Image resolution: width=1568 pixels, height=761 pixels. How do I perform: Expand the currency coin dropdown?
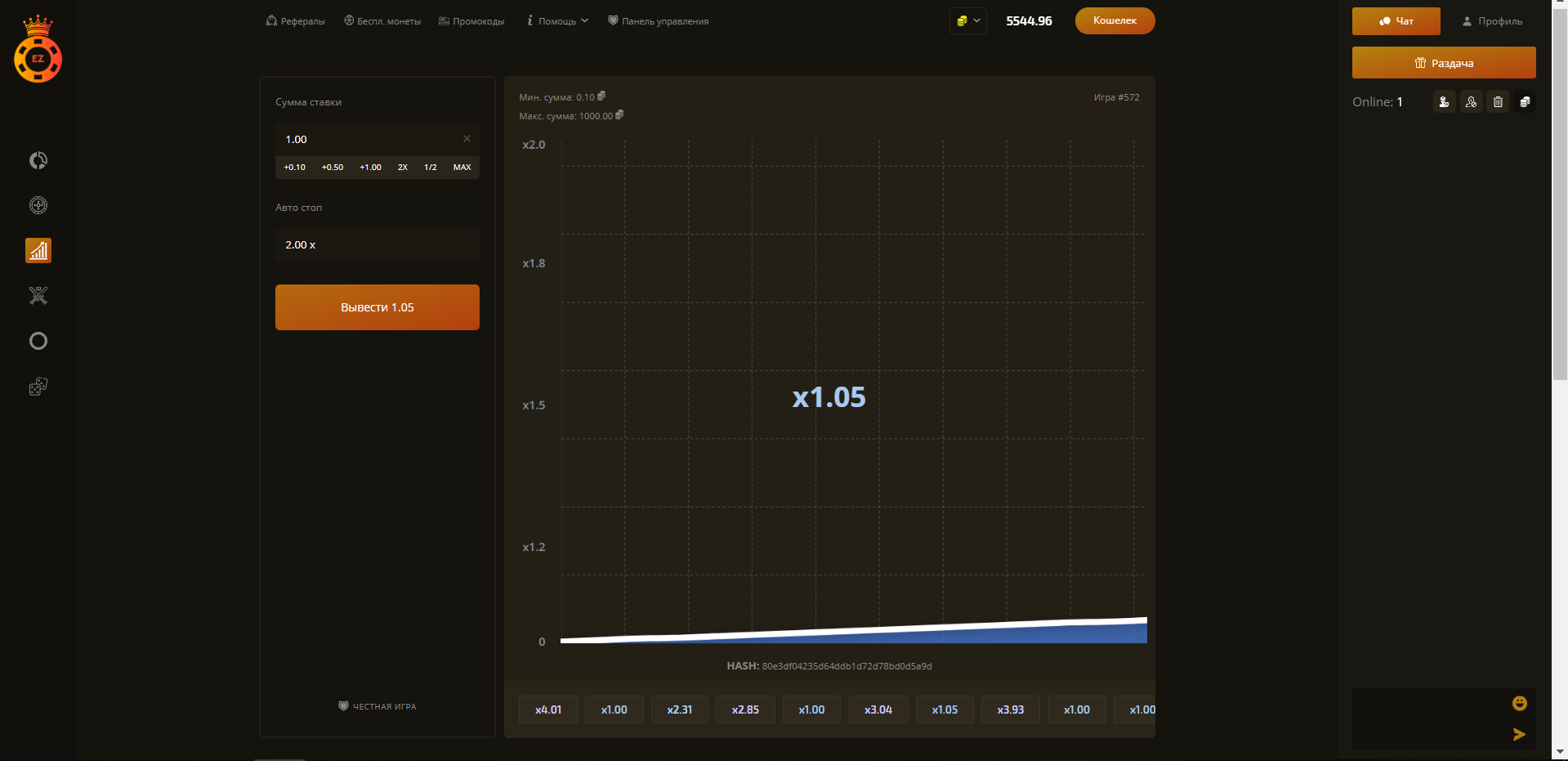click(968, 21)
